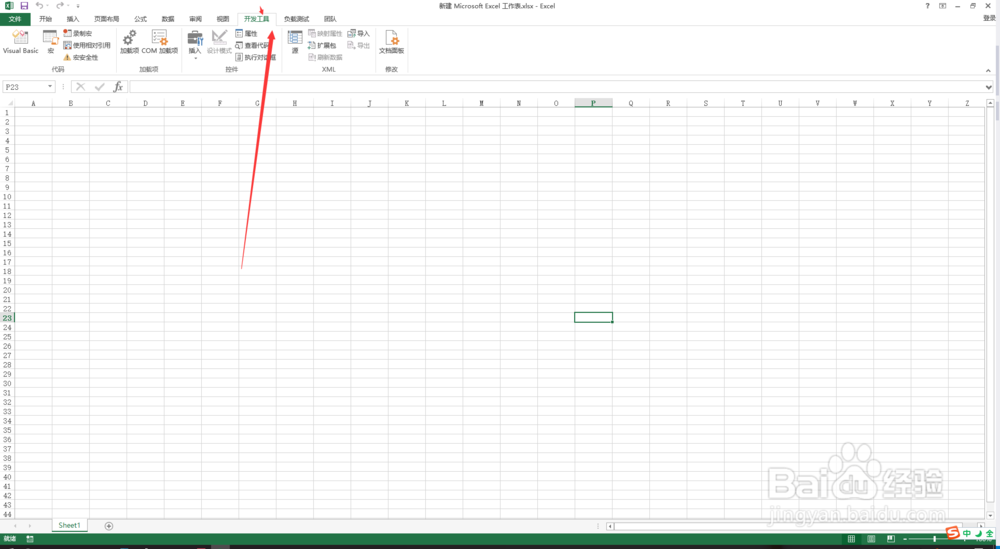
Task: Open COM 加载项 dialog
Action: coord(159,42)
